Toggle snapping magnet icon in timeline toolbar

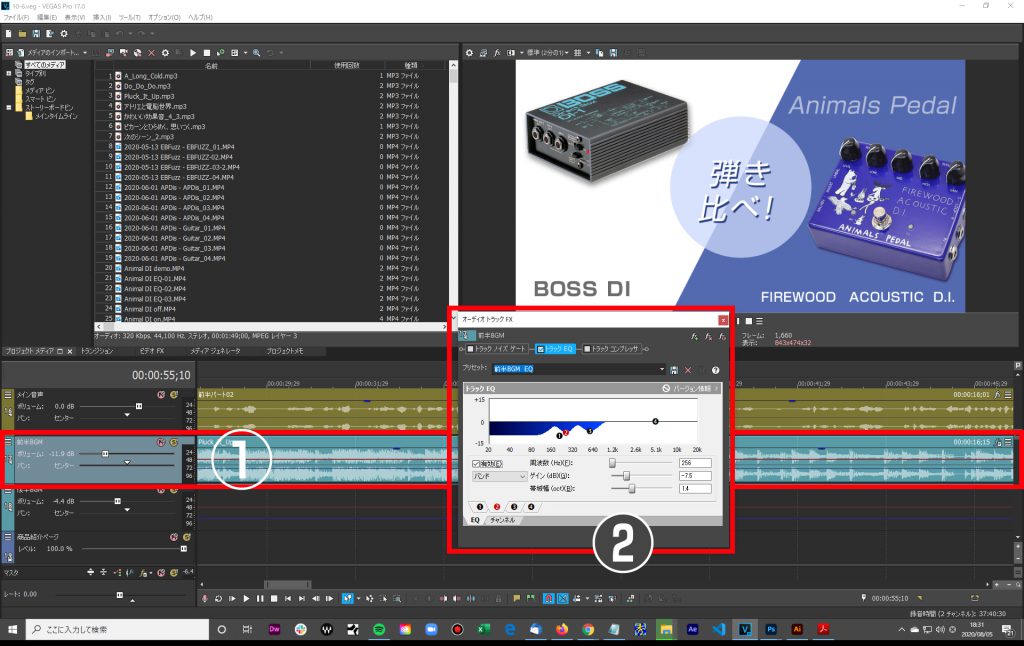click(x=549, y=598)
